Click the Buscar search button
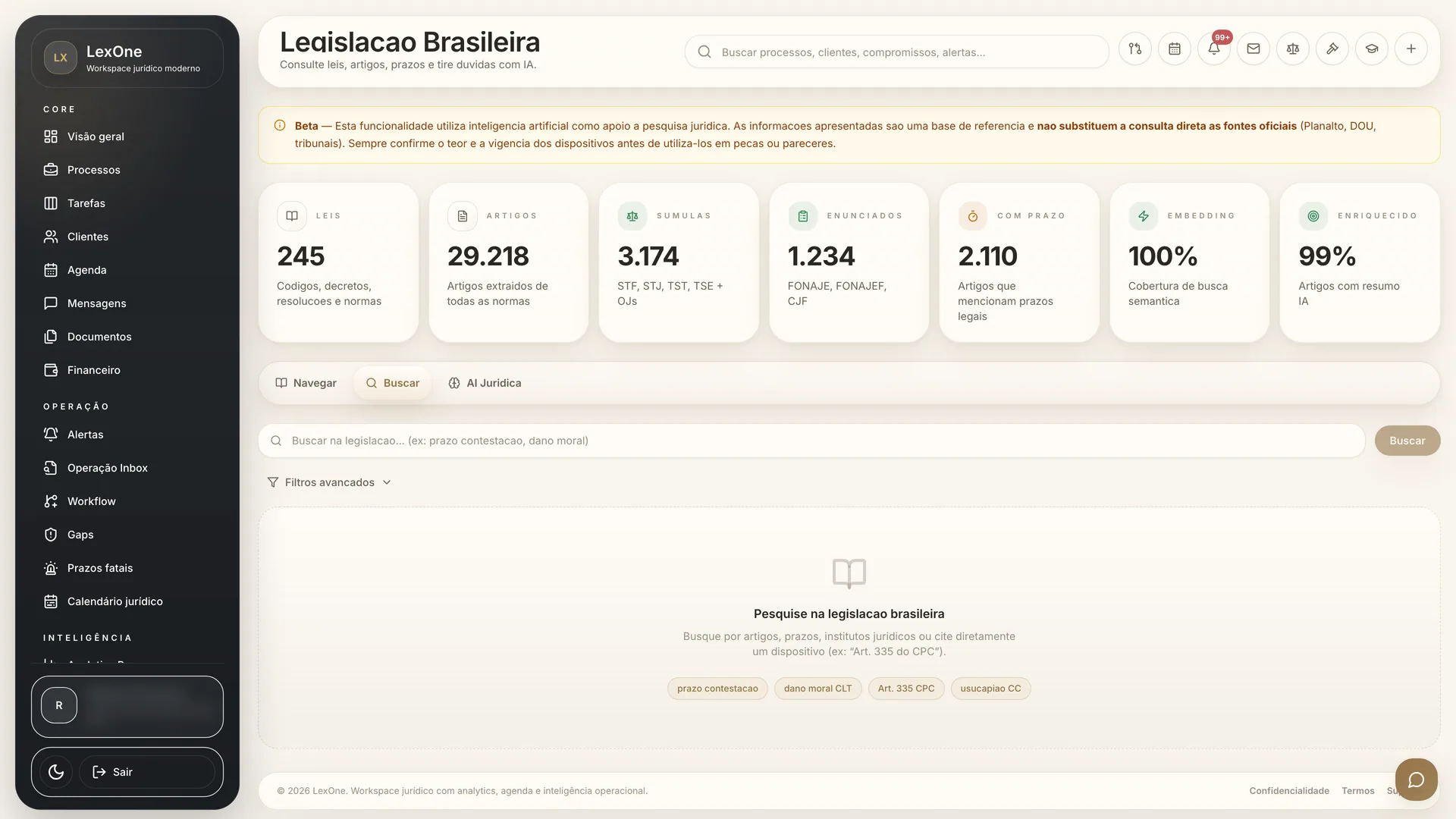Screen dimensions: 1456x819 1407,441
